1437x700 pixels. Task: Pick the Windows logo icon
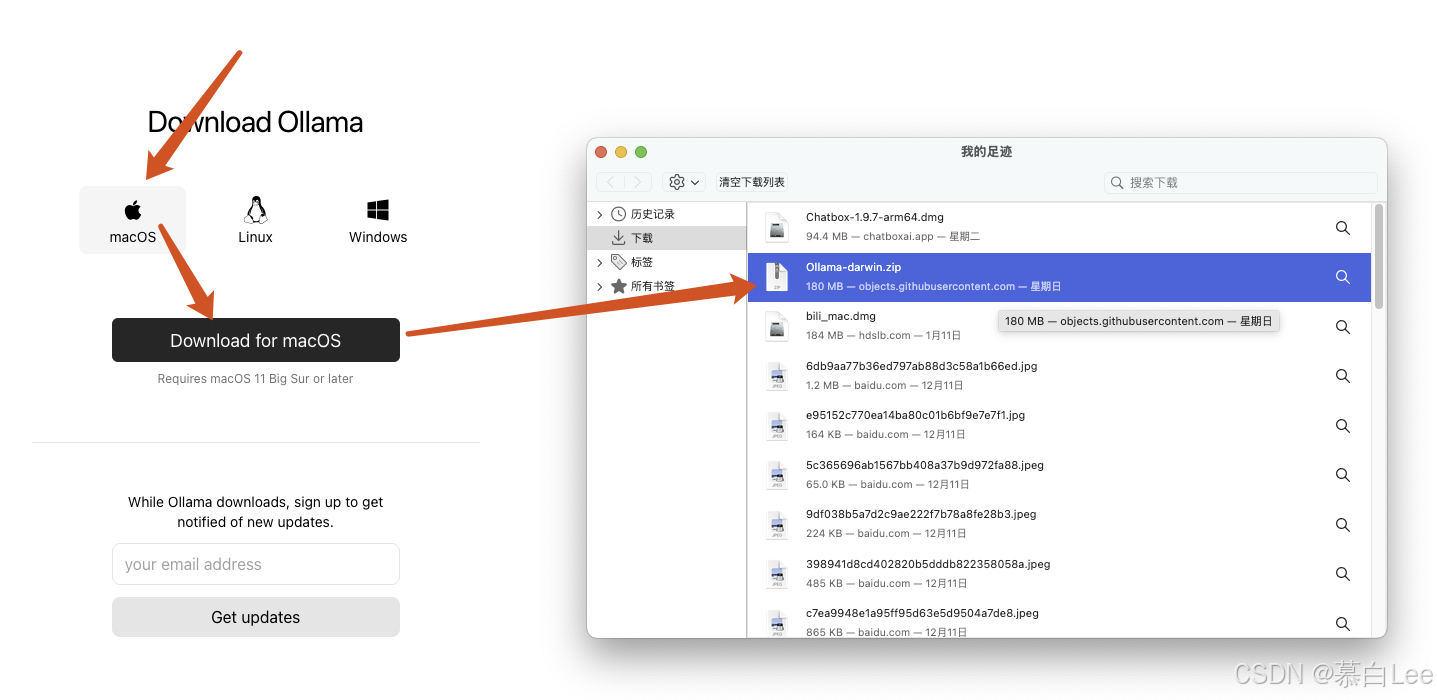(378, 210)
